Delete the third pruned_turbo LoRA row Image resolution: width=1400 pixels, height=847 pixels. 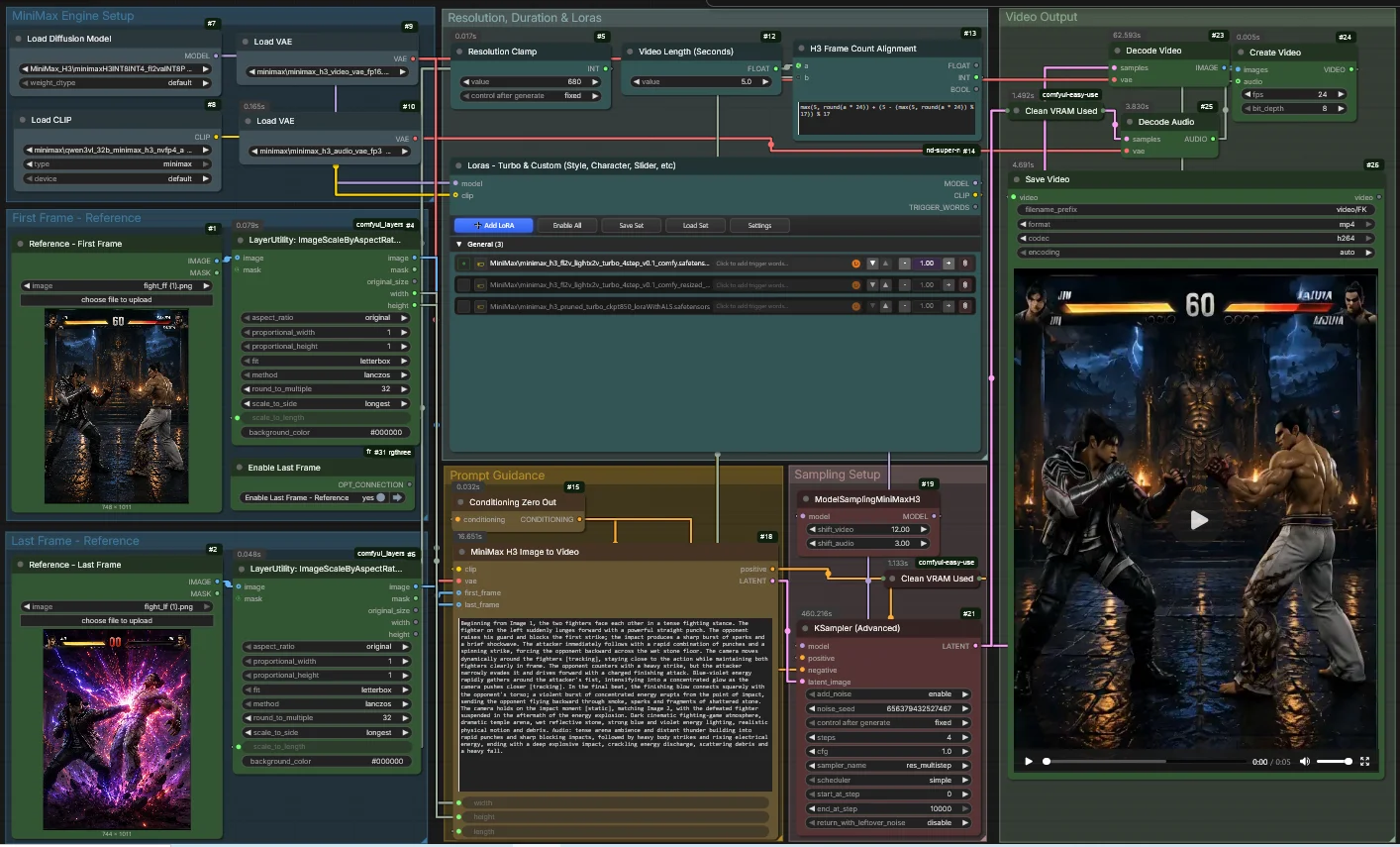coord(965,306)
